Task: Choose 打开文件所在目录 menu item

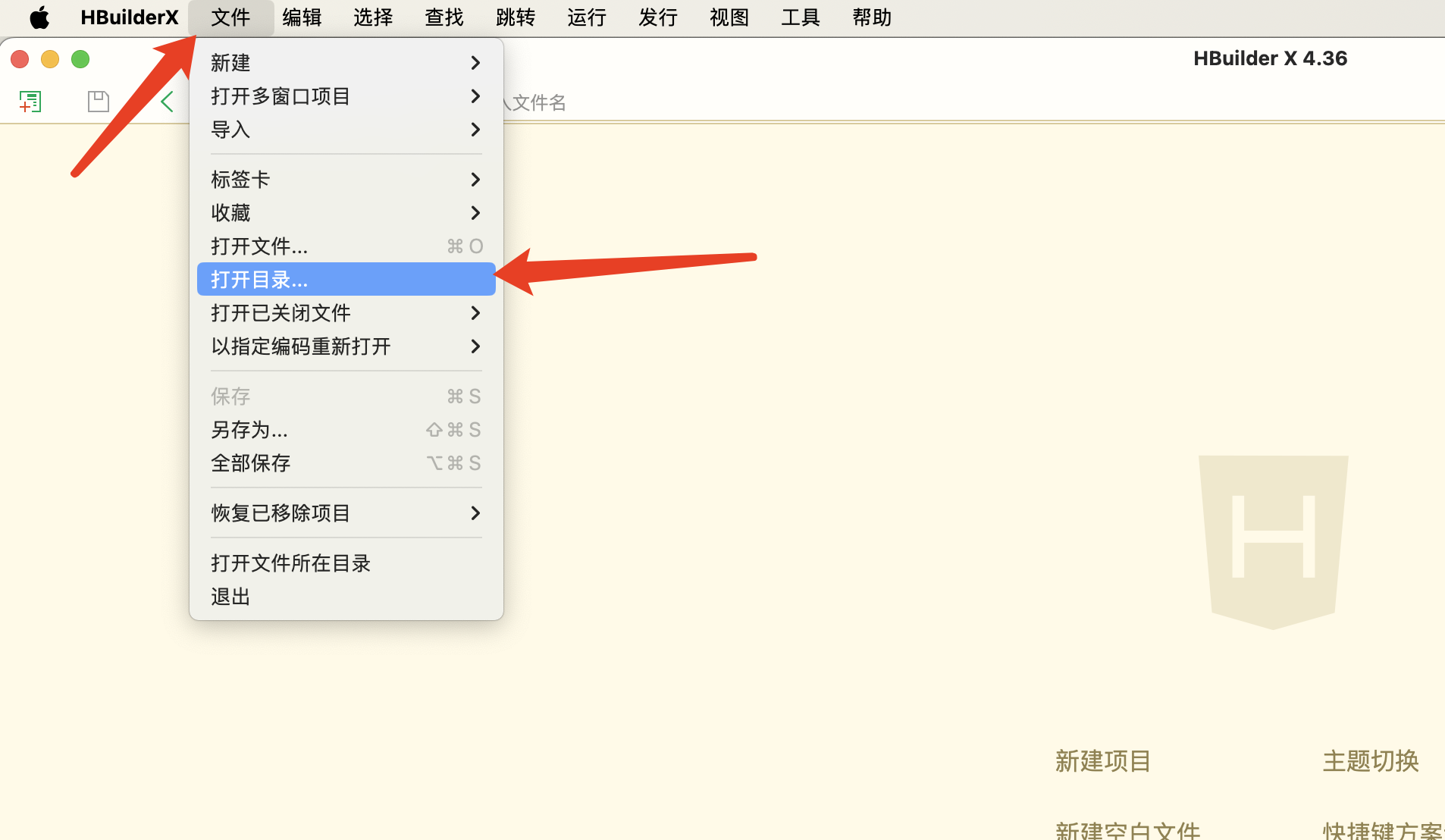Action: 346,563
